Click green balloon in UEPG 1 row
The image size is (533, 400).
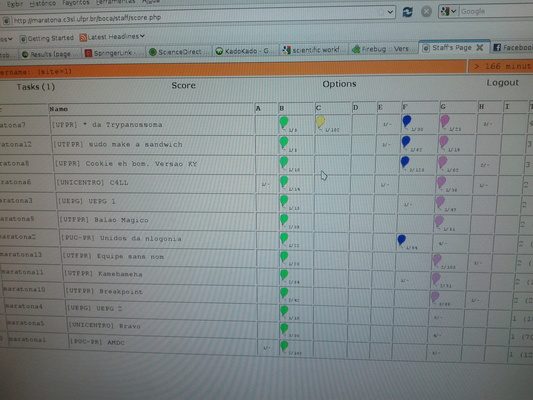[283, 201]
